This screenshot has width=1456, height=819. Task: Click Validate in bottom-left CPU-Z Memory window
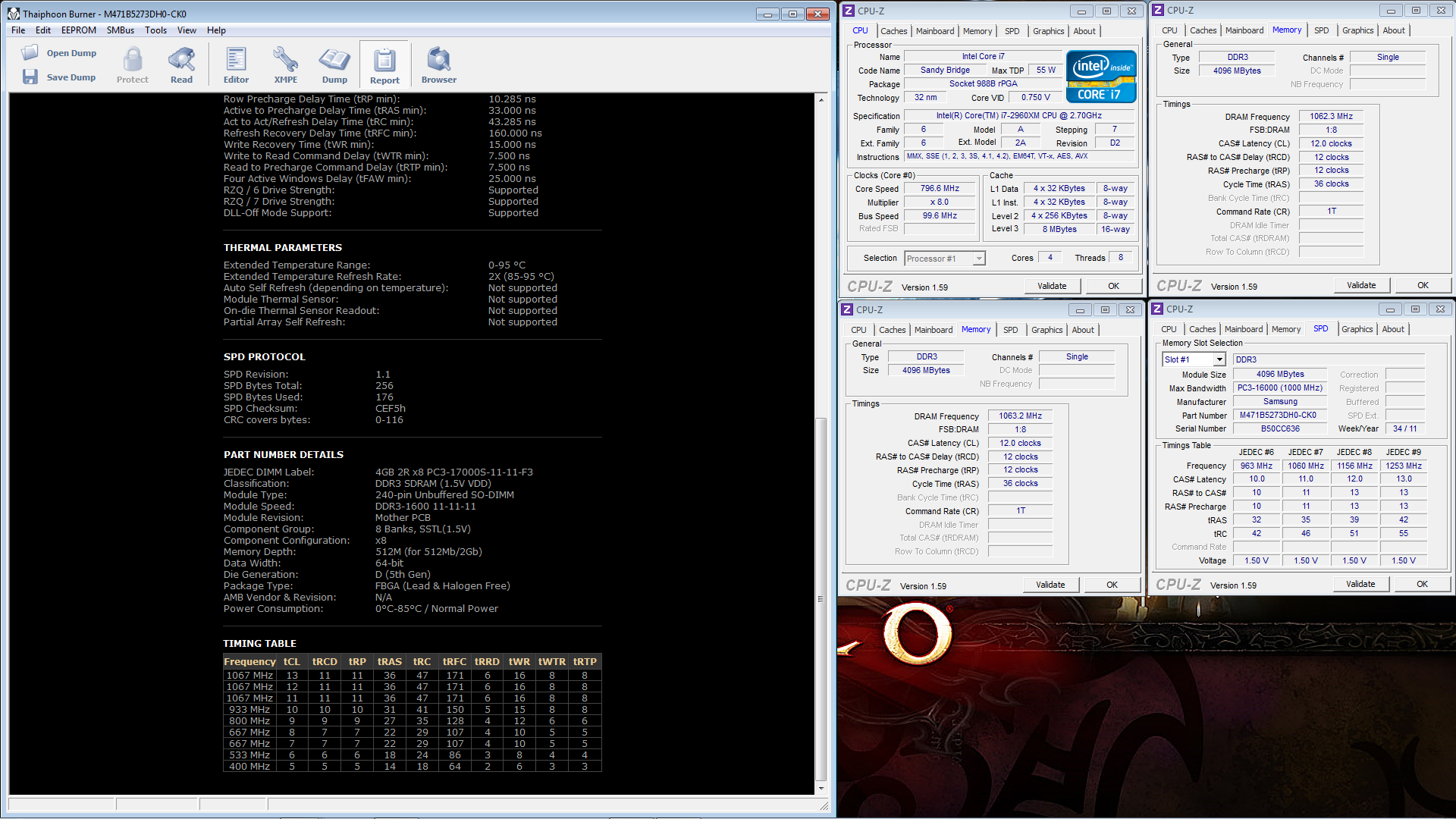(1050, 585)
